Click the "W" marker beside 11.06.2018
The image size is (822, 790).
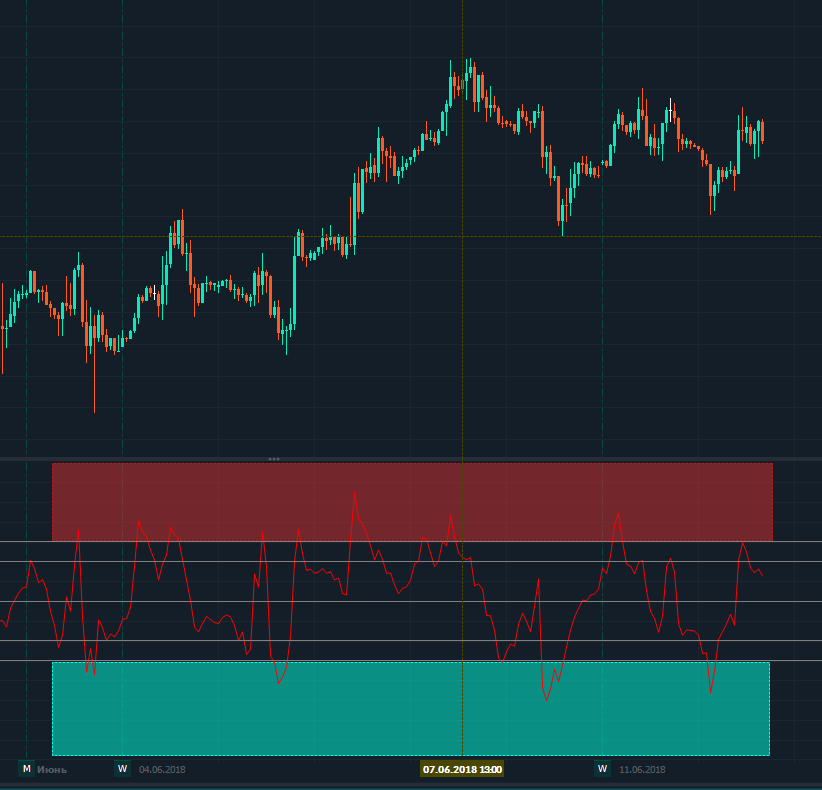602,769
